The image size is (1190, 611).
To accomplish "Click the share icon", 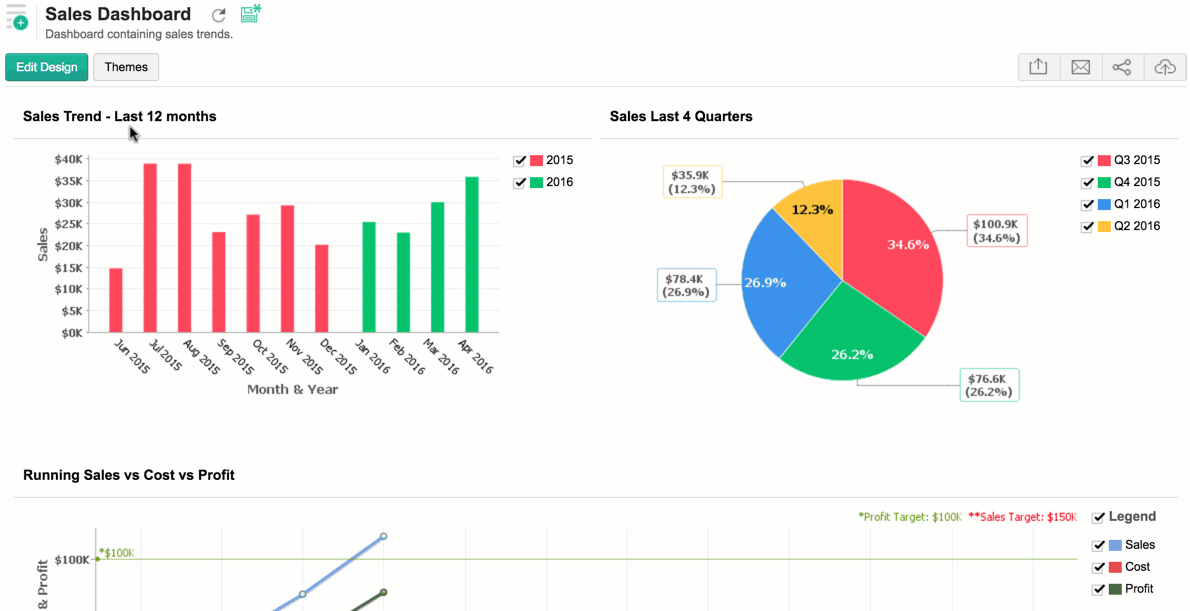I will coord(1122,67).
